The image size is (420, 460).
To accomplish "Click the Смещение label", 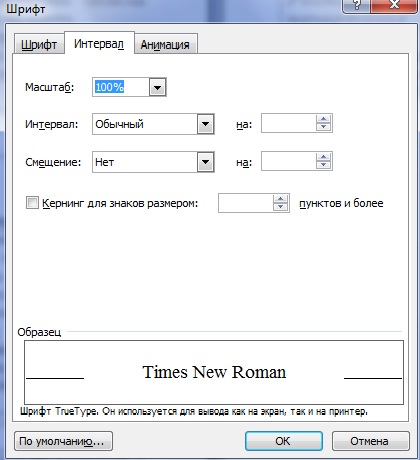I will pyautogui.click(x=53, y=162).
